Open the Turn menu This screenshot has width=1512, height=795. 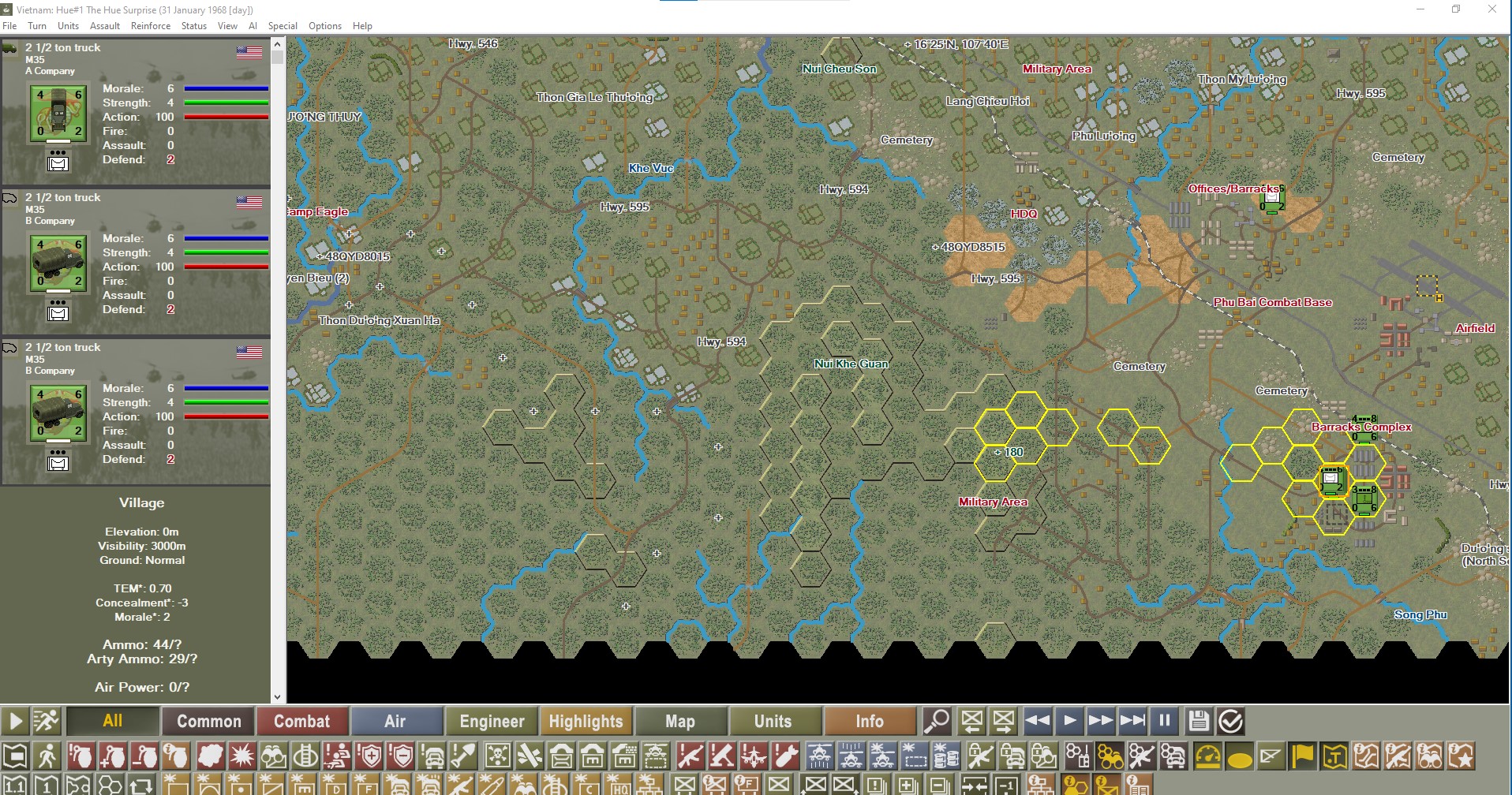click(x=37, y=26)
